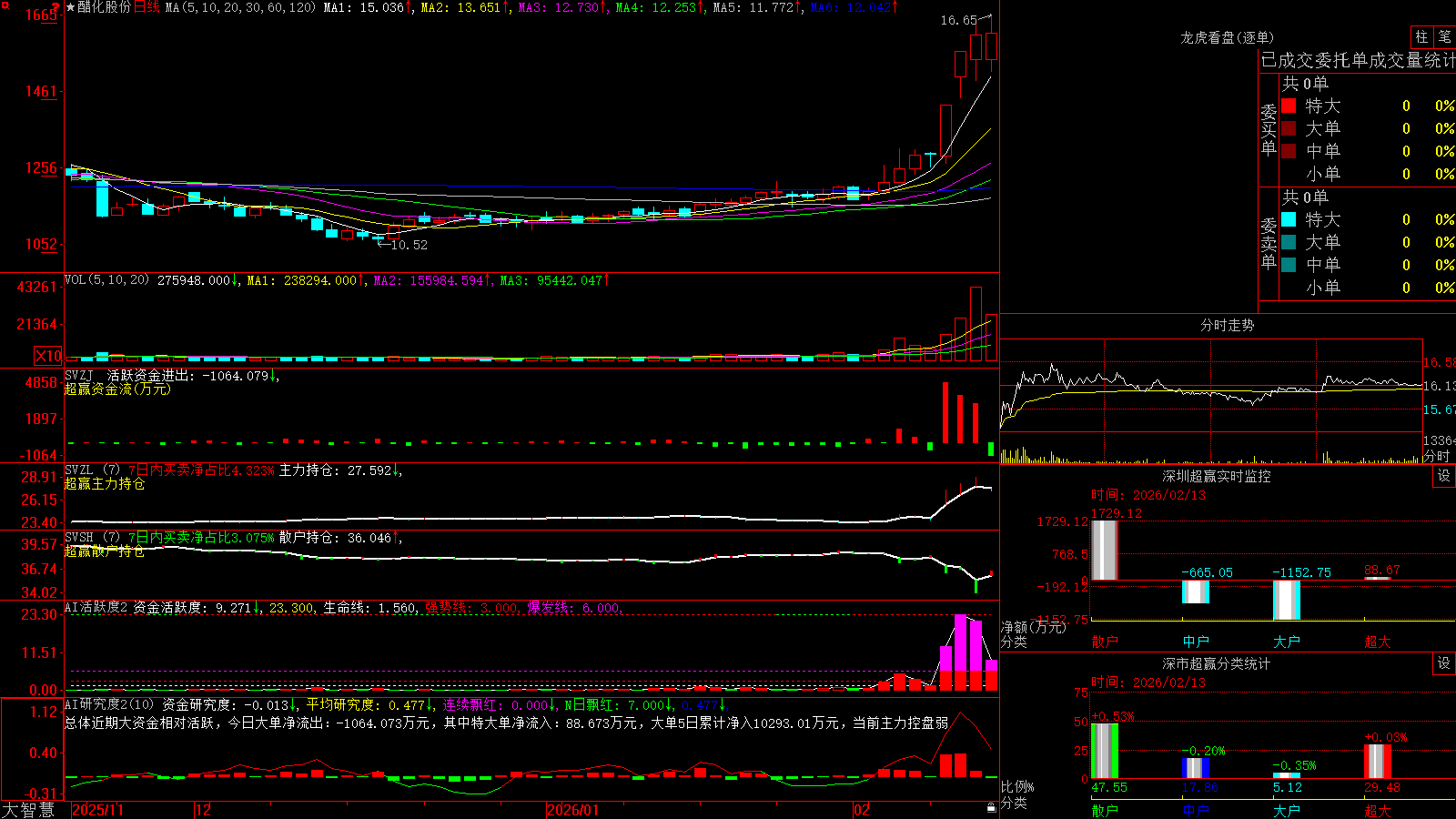This screenshot has width=1456, height=819.
Task: Click the 超赢资金流(万元) label
Action: 117,389
